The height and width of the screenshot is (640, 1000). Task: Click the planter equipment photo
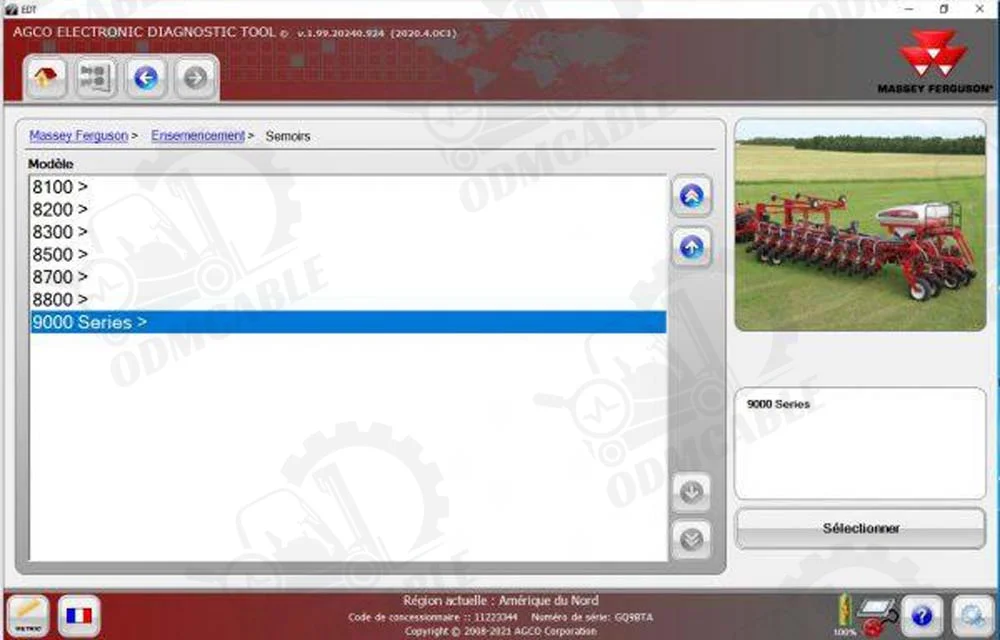click(860, 226)
